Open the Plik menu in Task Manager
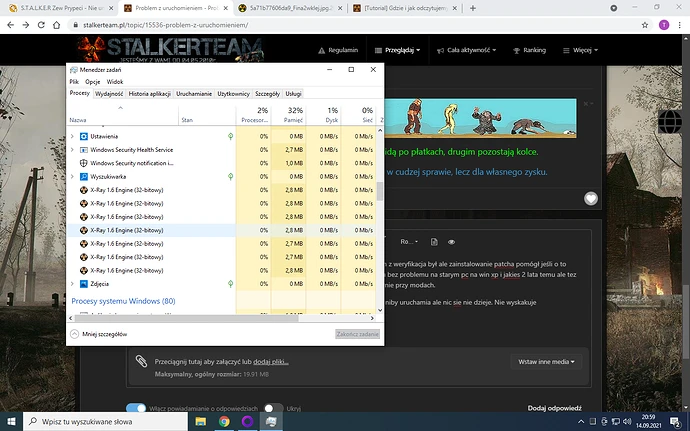Viewport: 690px width, 431px height. (74, 81)
